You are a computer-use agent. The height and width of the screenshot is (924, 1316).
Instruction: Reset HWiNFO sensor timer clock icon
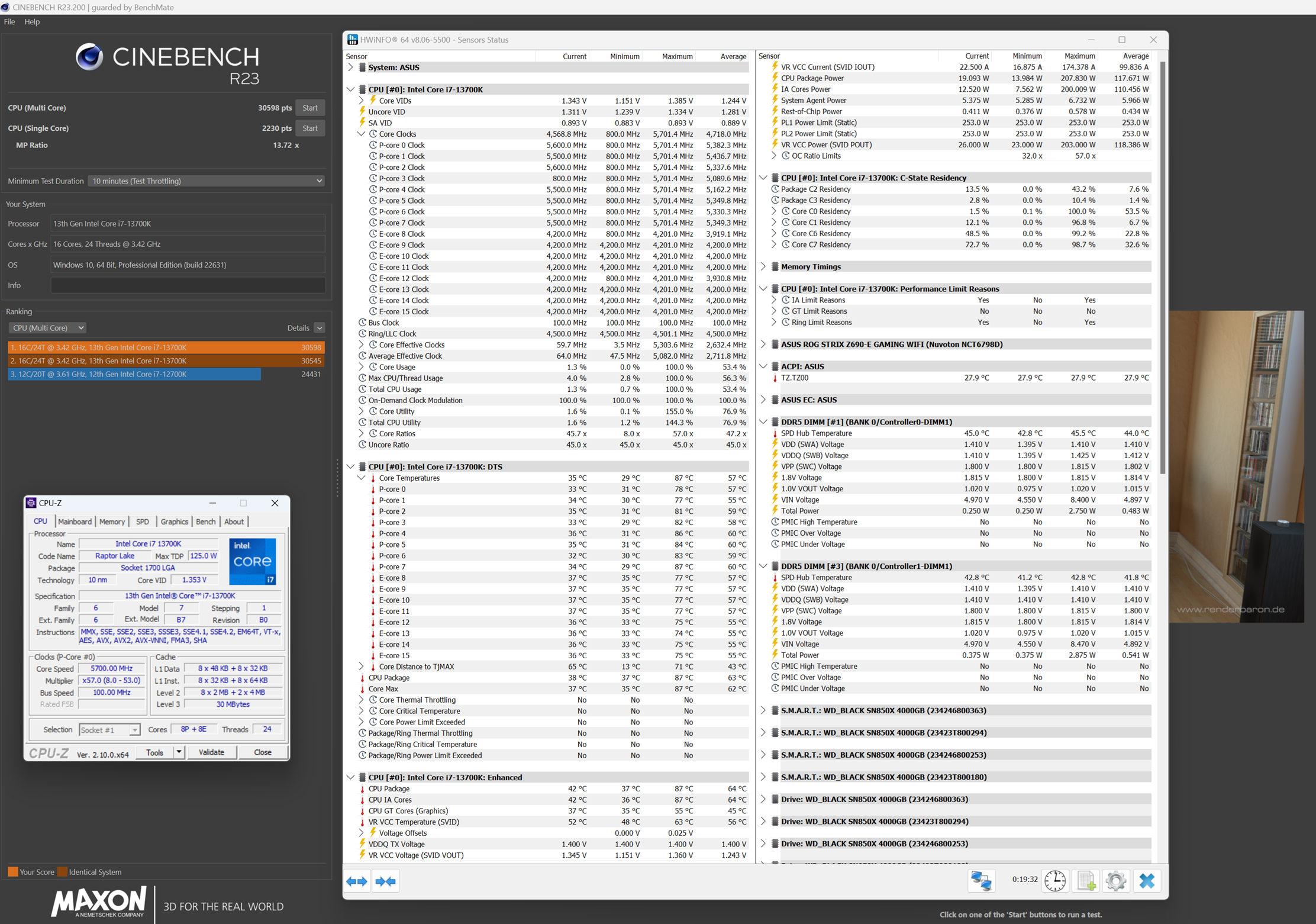point(1055,881)
